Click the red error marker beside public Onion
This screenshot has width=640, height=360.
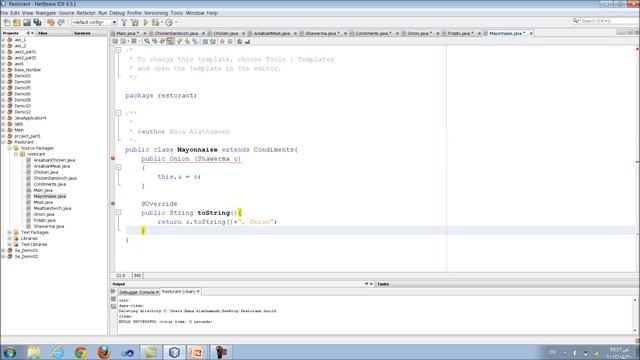(113, 158)
